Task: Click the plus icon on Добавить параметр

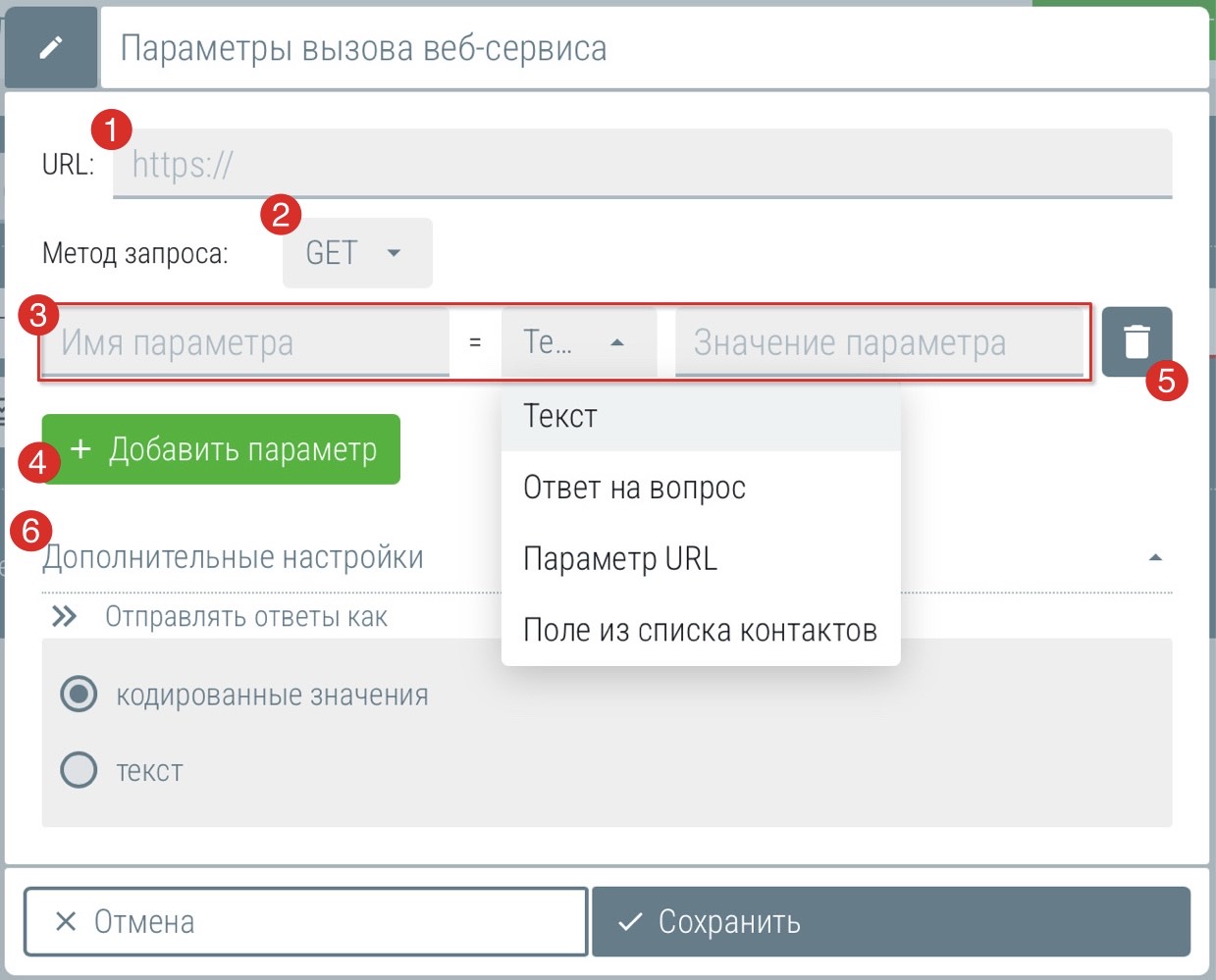Action: (80, 449)
